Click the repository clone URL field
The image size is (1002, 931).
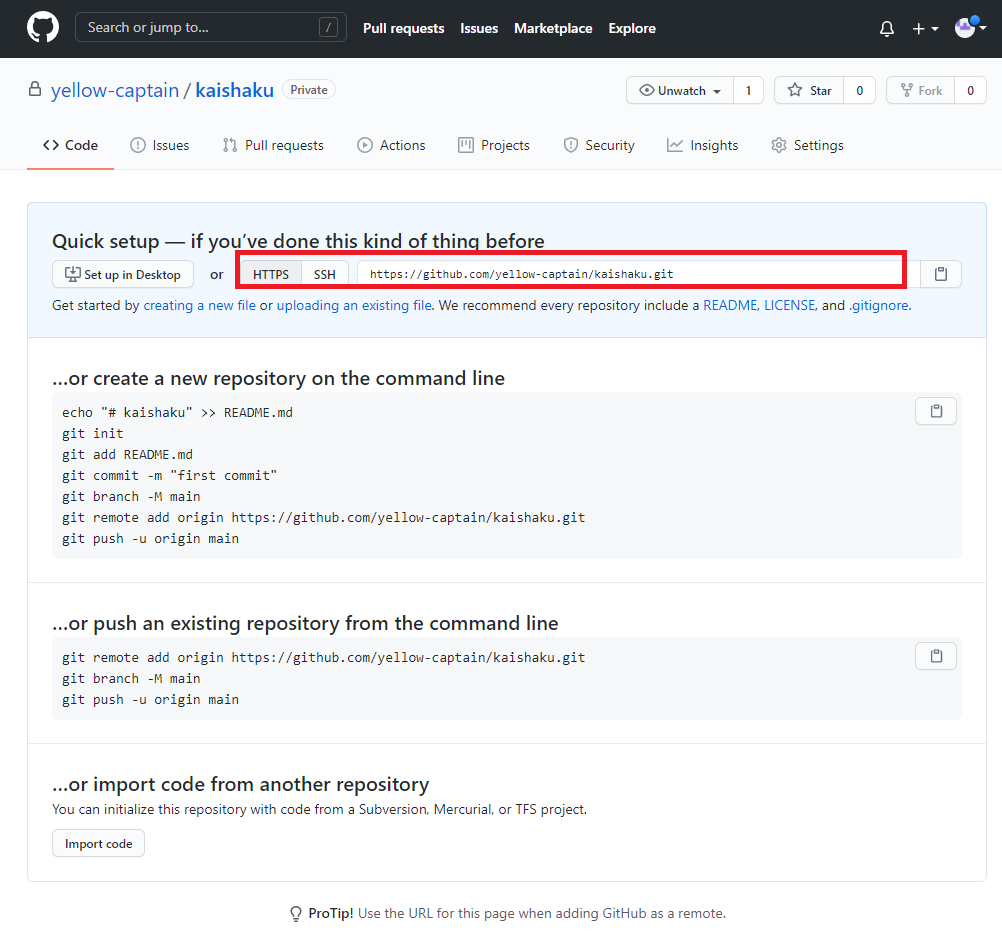coord(638,274)
